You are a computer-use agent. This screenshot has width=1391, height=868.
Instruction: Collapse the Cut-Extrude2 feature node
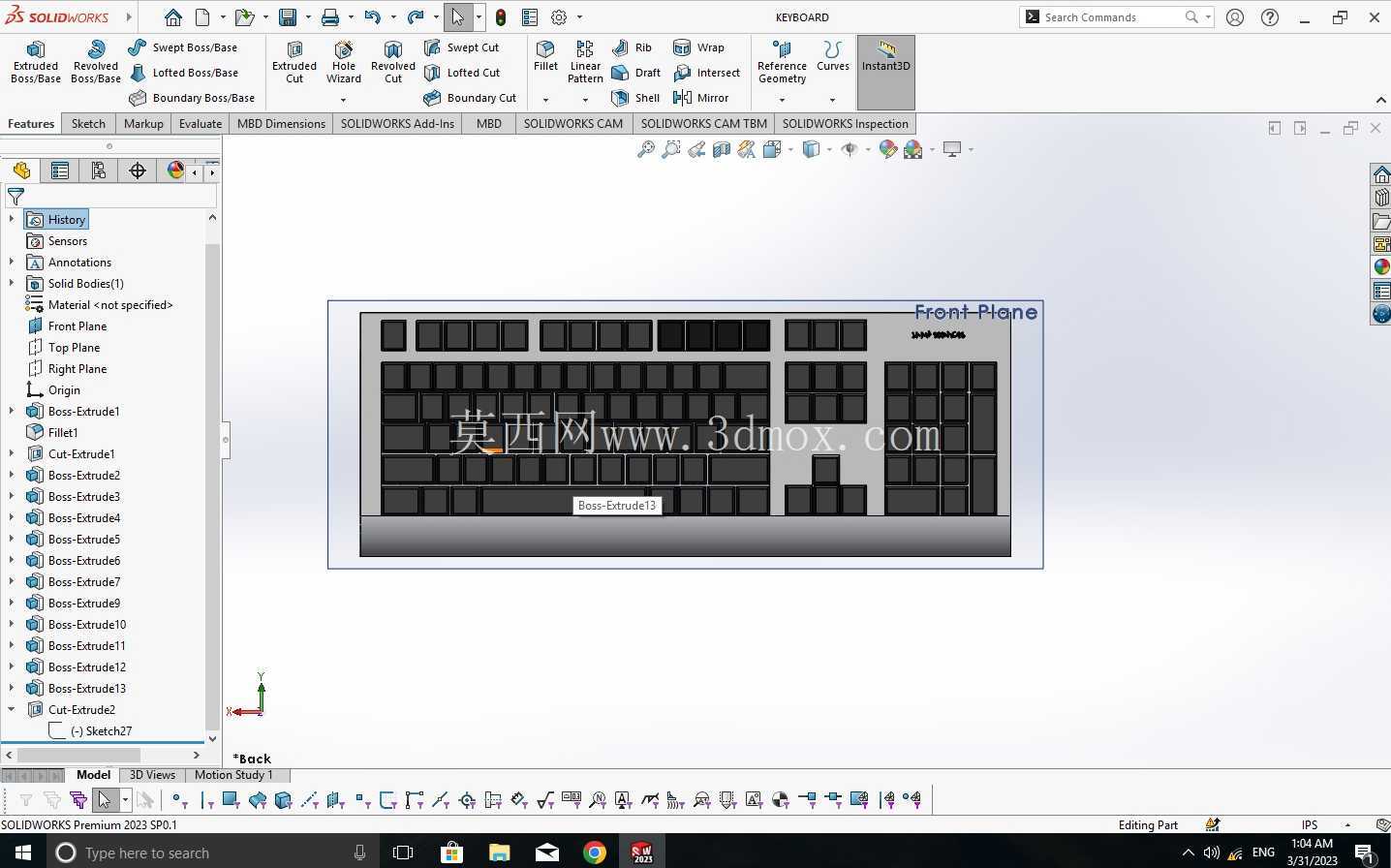(12, 709)
